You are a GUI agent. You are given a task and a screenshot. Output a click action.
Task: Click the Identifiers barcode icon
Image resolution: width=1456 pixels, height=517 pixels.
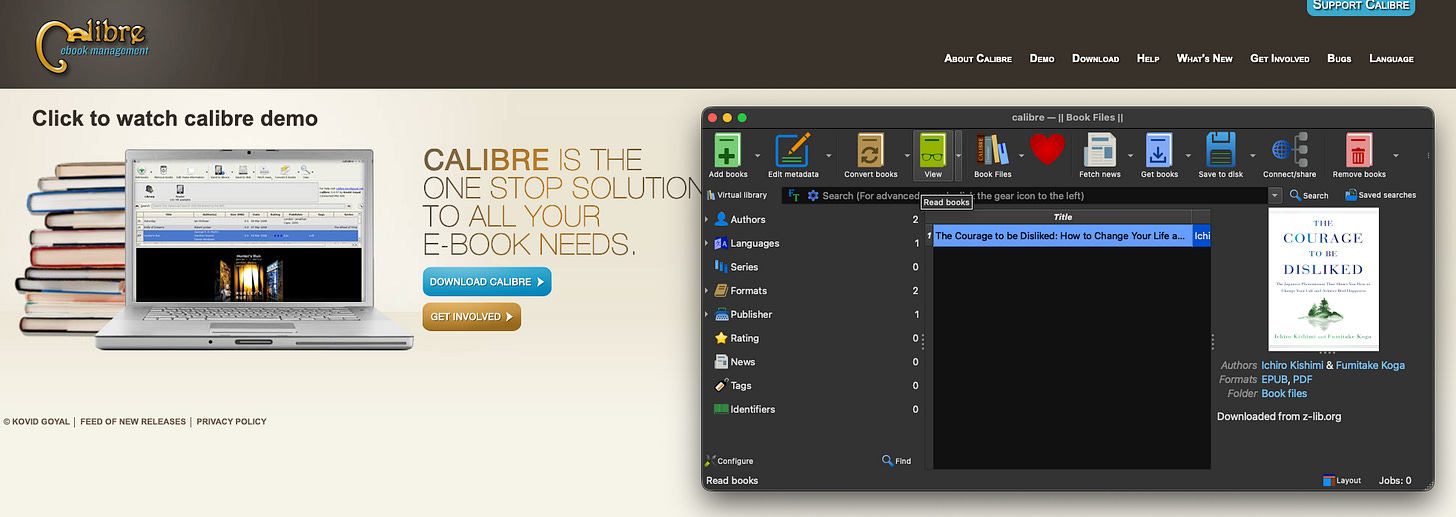(x=722, y=409)
